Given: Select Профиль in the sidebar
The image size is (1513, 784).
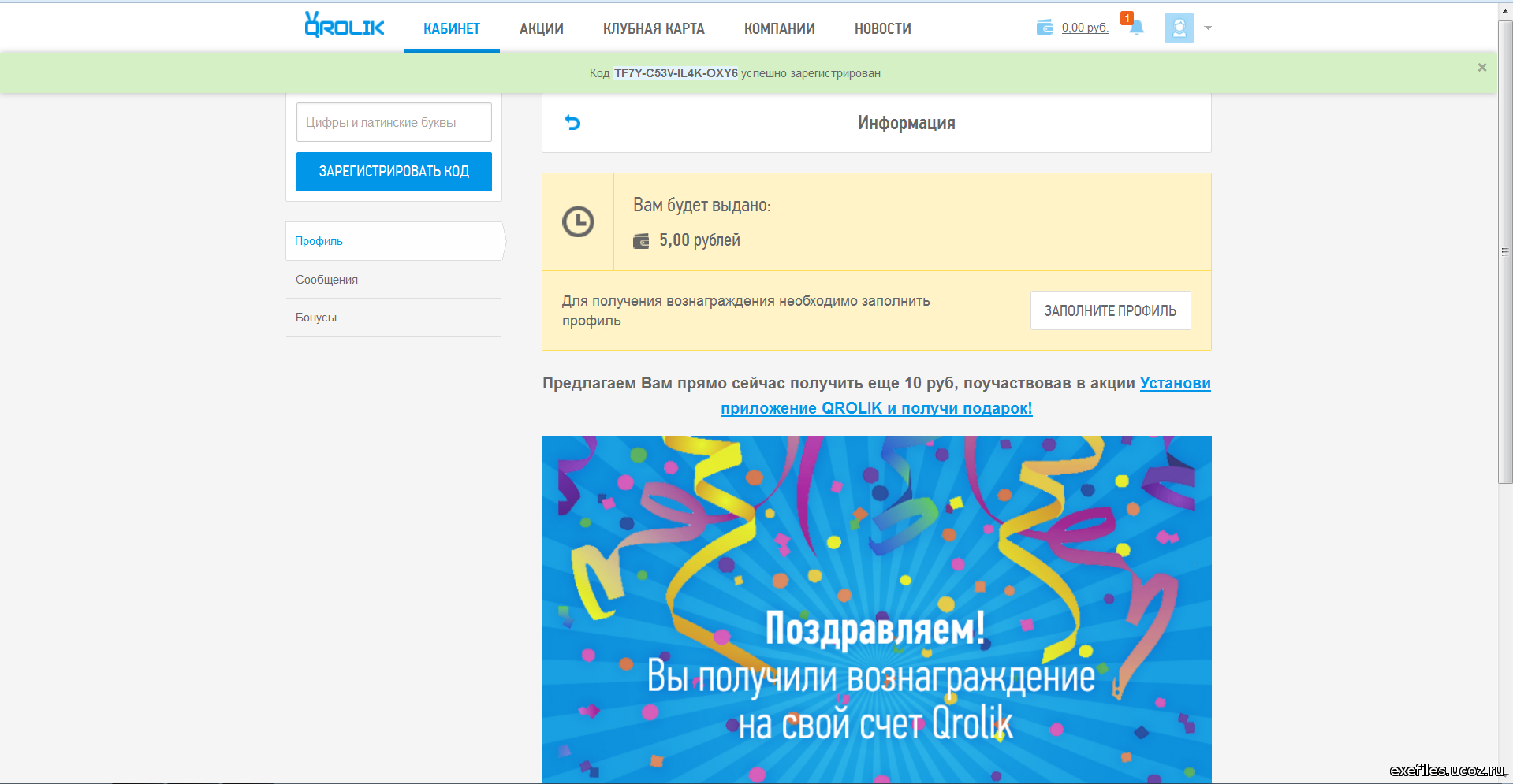Looking at the screenshot, I should [x=394, y=241].
